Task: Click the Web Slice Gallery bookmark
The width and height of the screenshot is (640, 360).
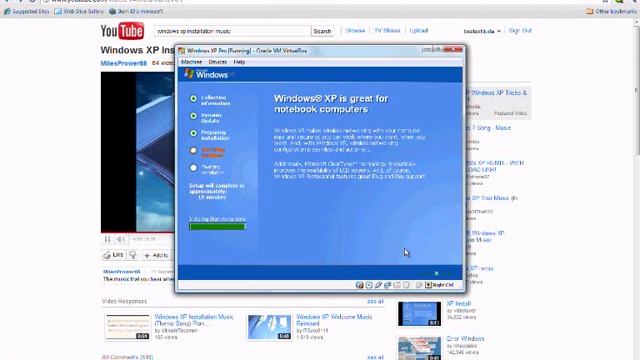Action: click(x=79, y=11)
